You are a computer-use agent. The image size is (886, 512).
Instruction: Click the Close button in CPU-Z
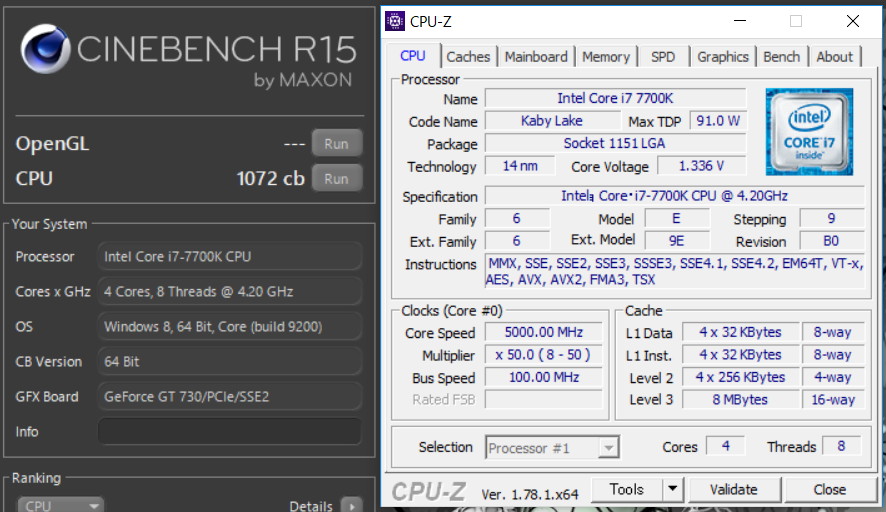(x=829, y=489)
